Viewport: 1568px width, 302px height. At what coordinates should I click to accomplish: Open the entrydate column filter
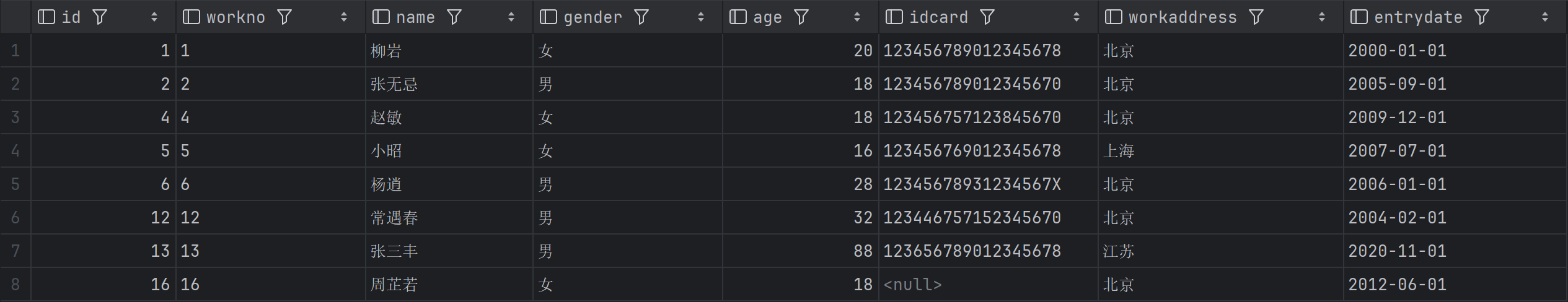(1482, 17)
